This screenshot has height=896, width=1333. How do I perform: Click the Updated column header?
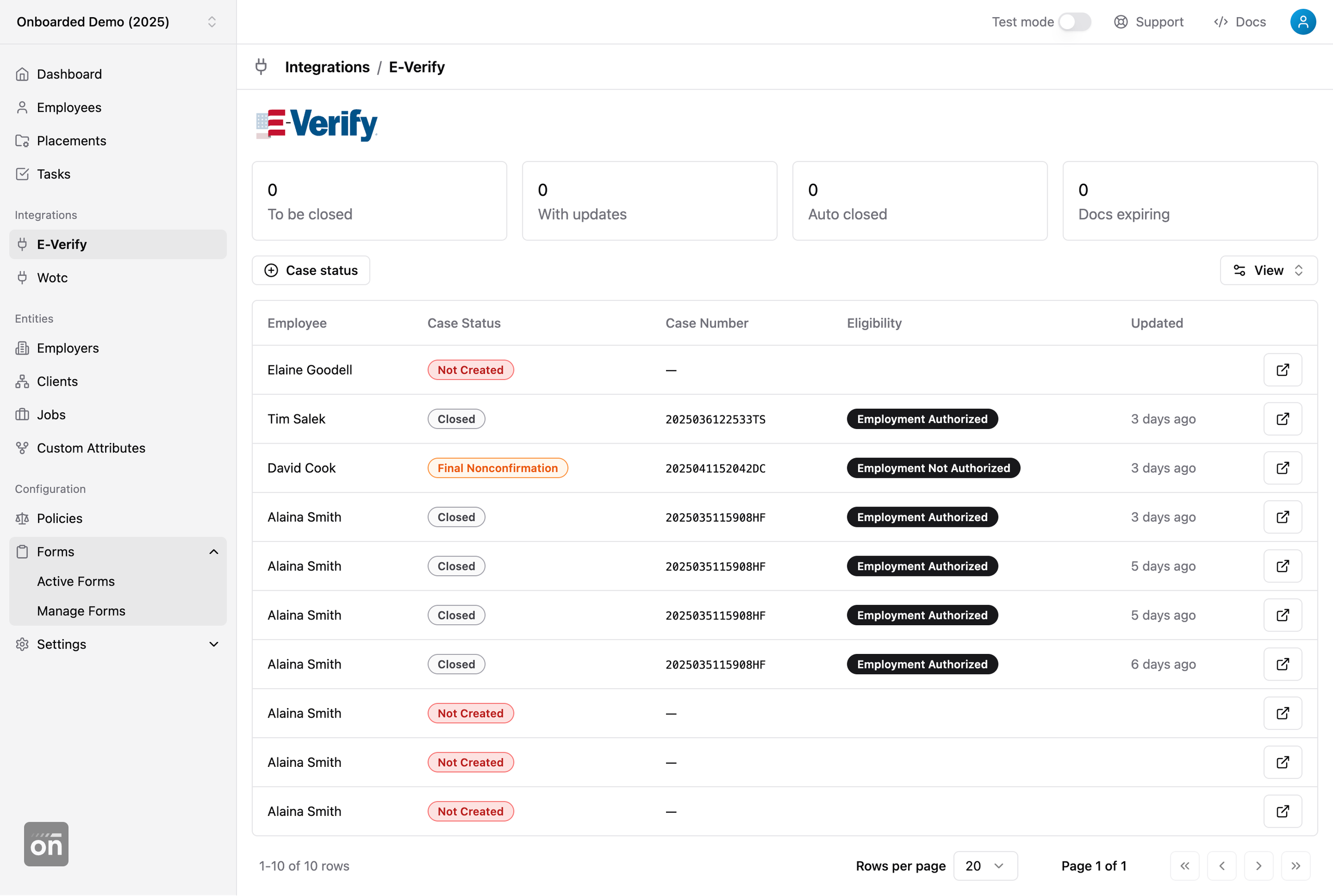click(x=1157, y=323)
